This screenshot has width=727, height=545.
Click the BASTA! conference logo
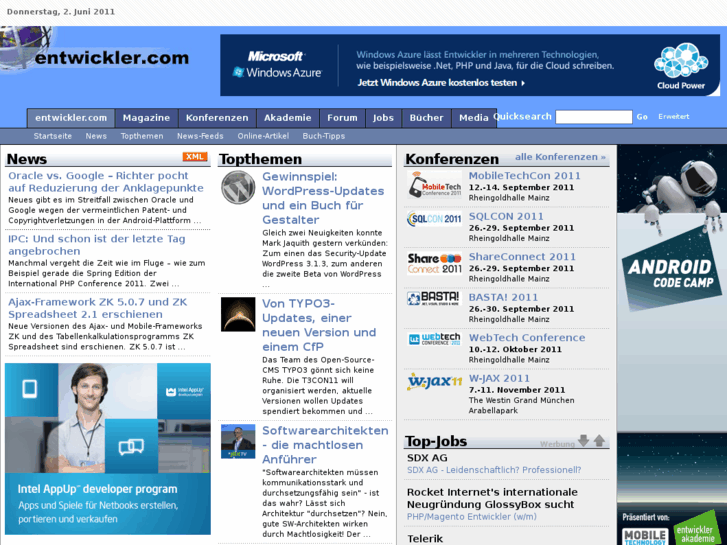[434, 299]
